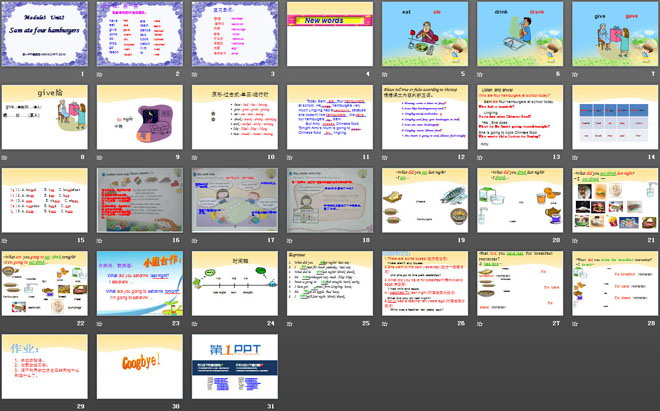This screenshot has height=411, width=660.
Task: Click the animation star icon under slide 7
Action: 575,75
